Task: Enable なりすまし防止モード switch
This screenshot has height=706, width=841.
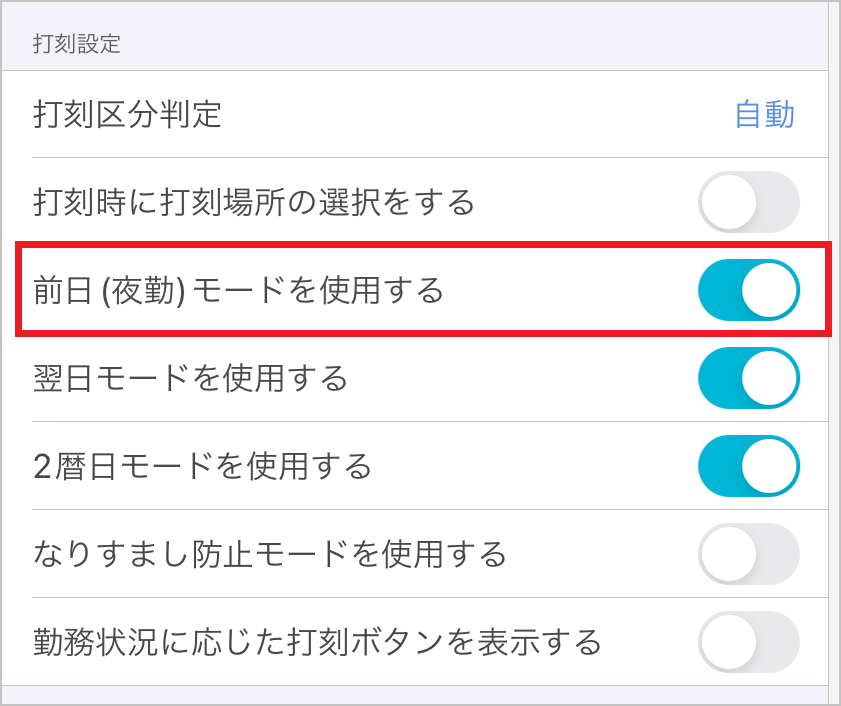Action: [749, 553]
